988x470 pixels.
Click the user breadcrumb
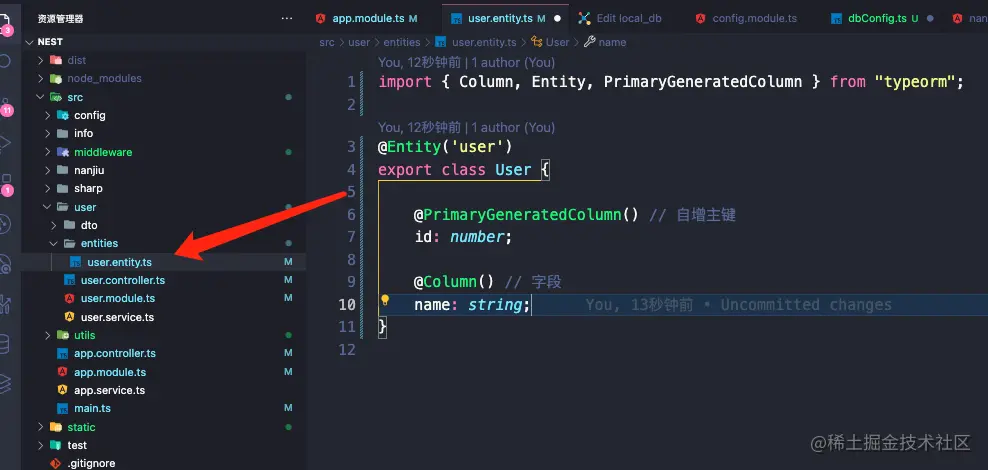pos(359,42)
